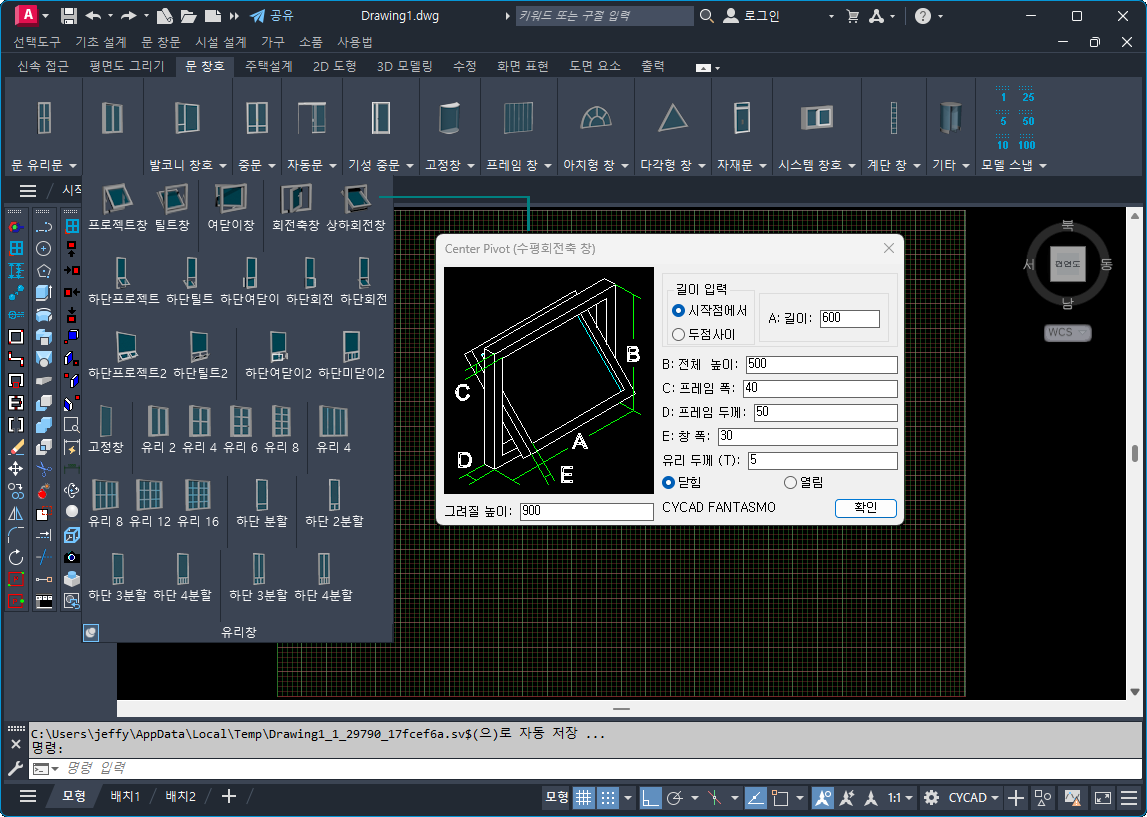Open the 아치형 창 arched window tool
Viewport: 1147px width, 817px height.
[x=596, y=118]
